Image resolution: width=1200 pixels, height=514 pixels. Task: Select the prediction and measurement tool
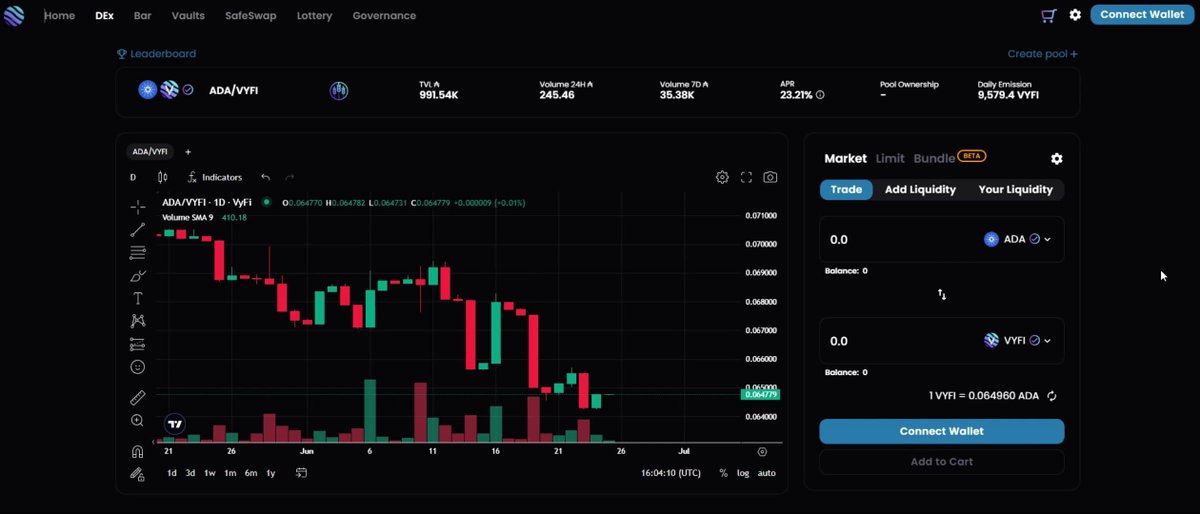pyautogui.click(x=138, y=344)
